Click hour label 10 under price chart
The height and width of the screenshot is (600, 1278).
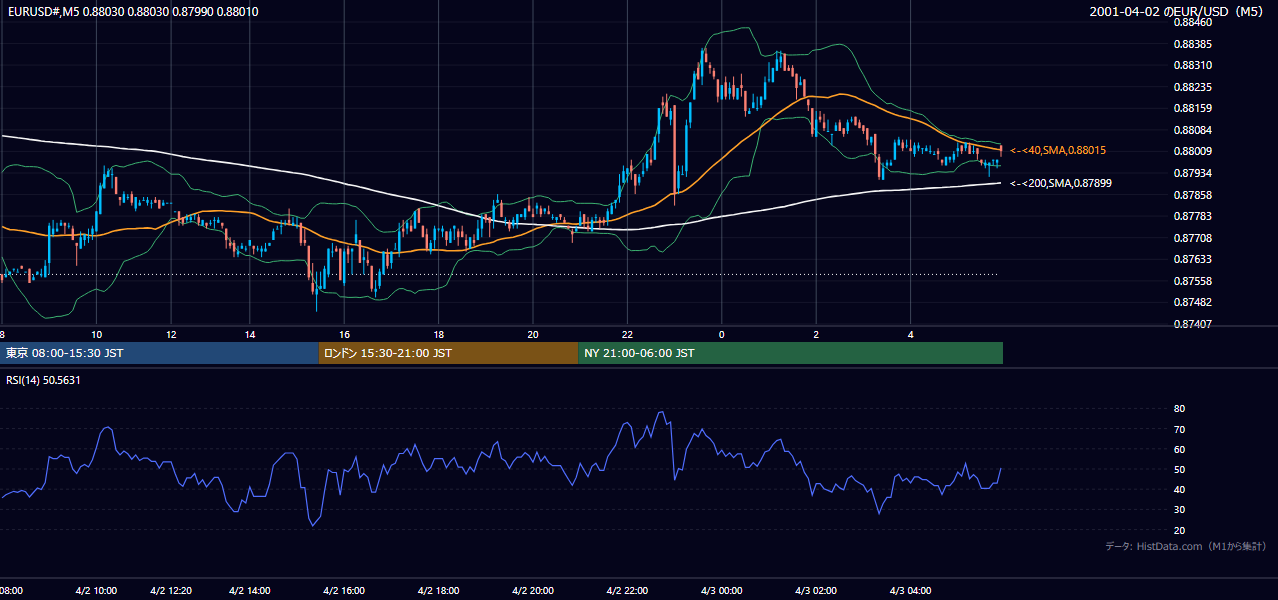point(96,334)
